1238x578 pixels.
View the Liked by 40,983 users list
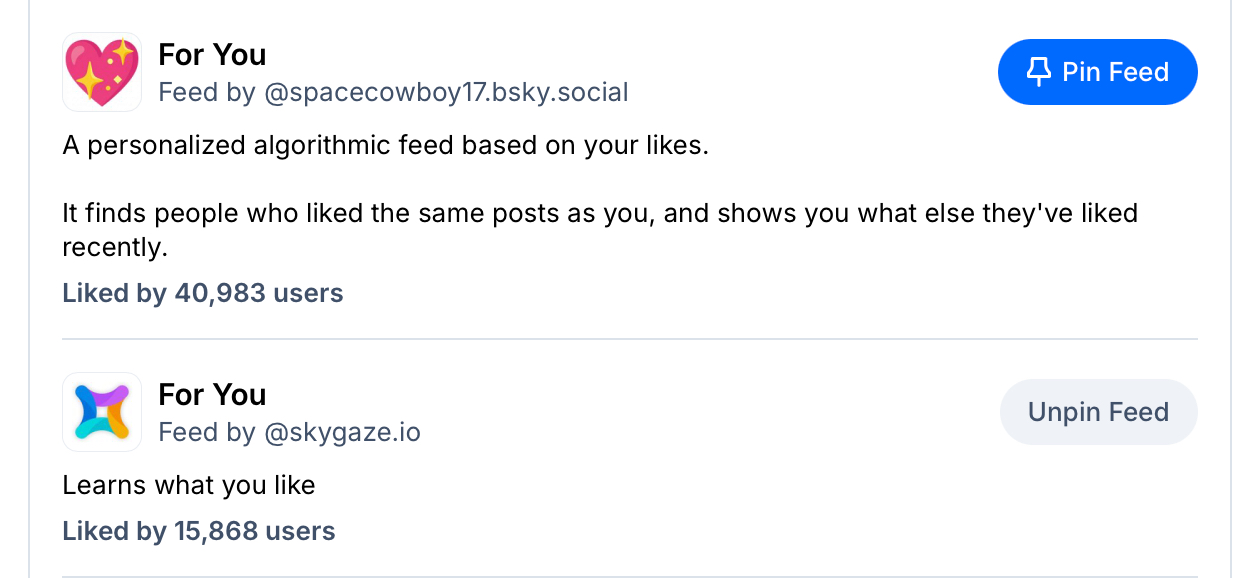tap(203, 293)
